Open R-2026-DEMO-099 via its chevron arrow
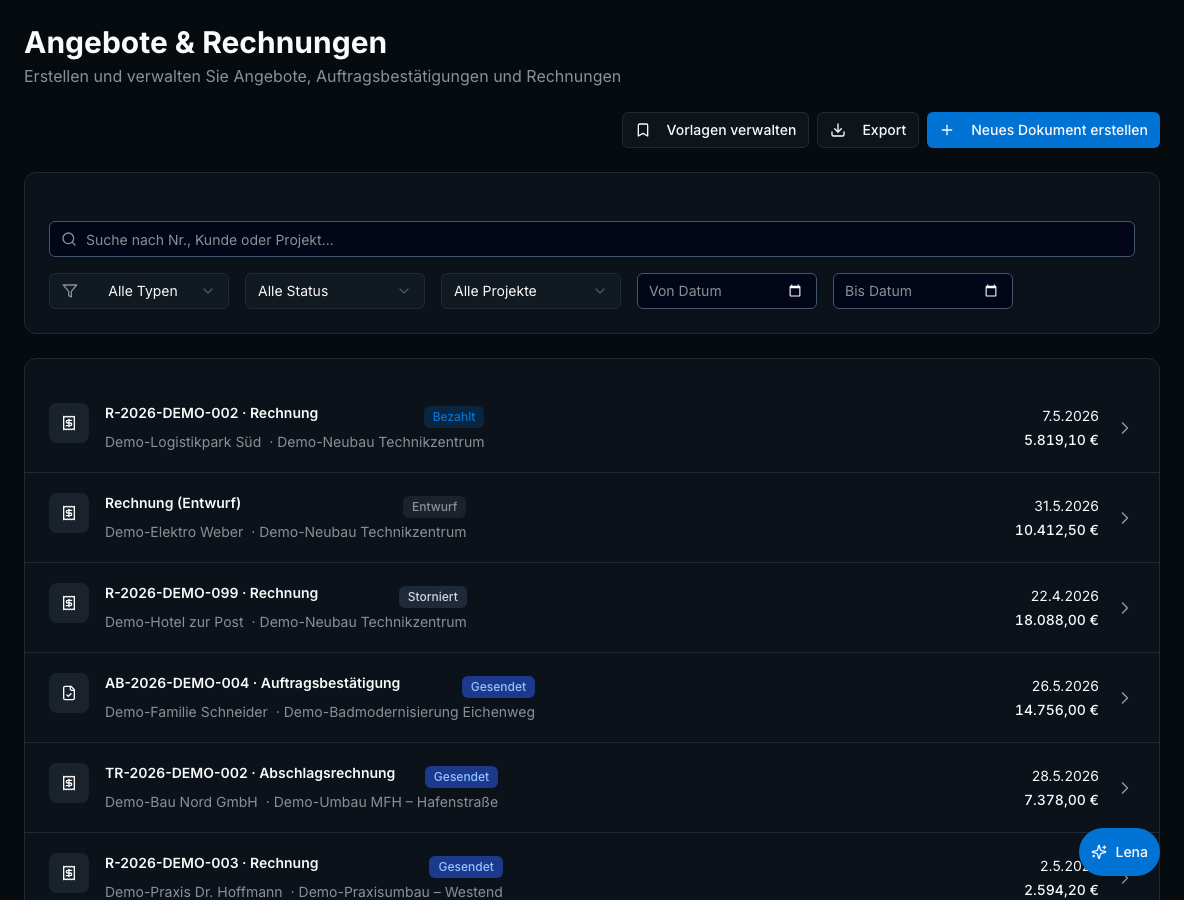Viewport: 1184px width, 900px height. [1124, 608]
